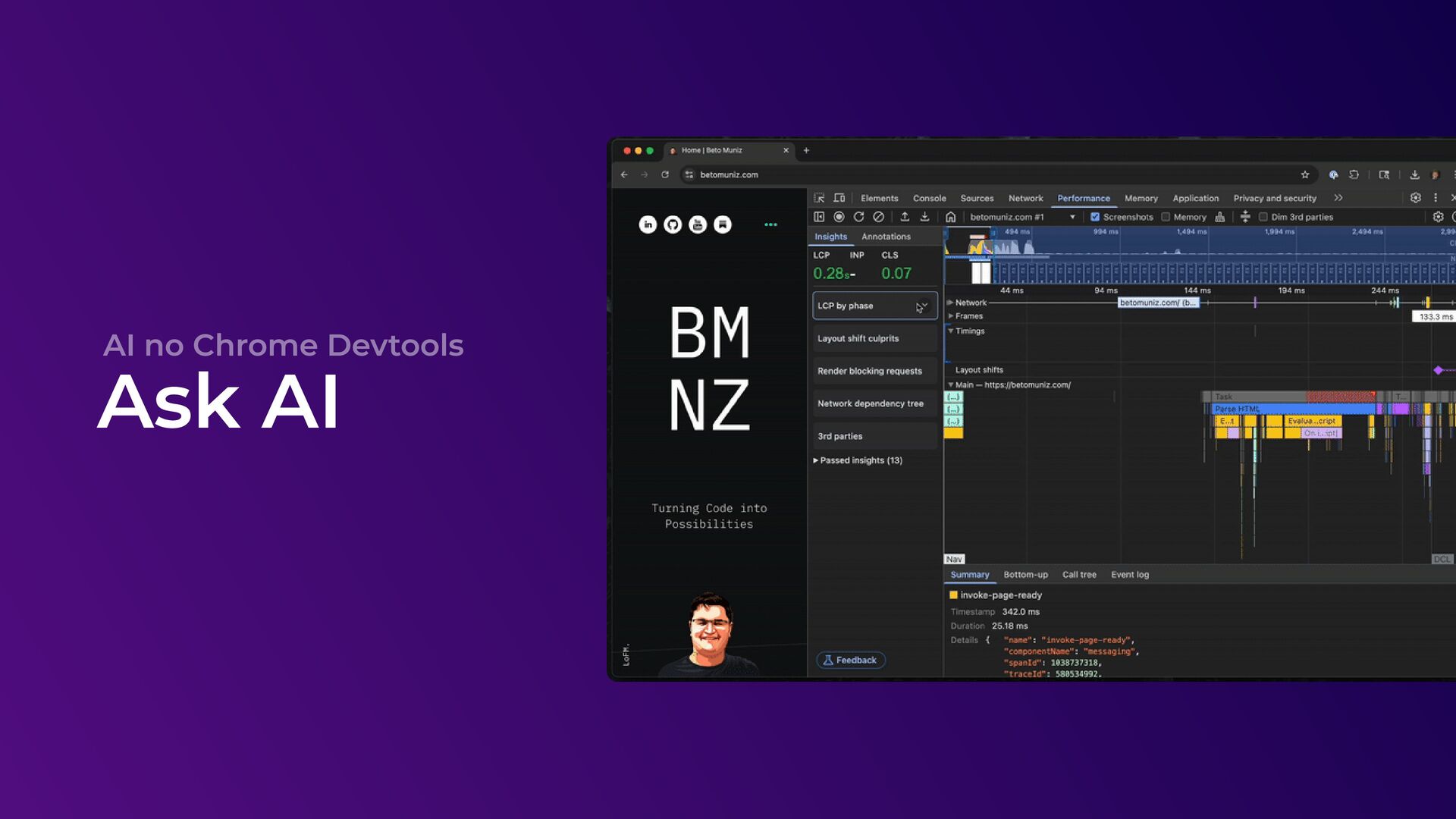1456x819 pixels.
Task: Open Render blocking requests insight
Action: point(875,371)
